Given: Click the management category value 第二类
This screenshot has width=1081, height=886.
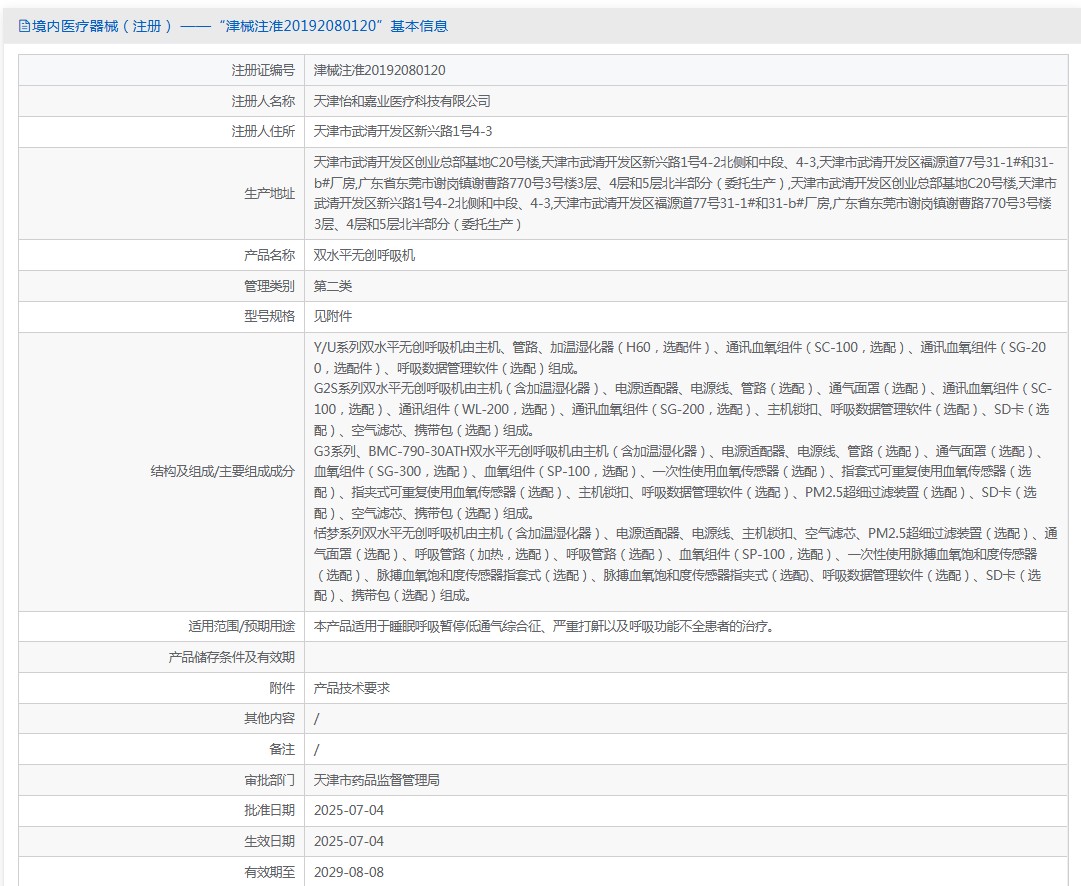Looking at the screenshot, I should point(332,286).
